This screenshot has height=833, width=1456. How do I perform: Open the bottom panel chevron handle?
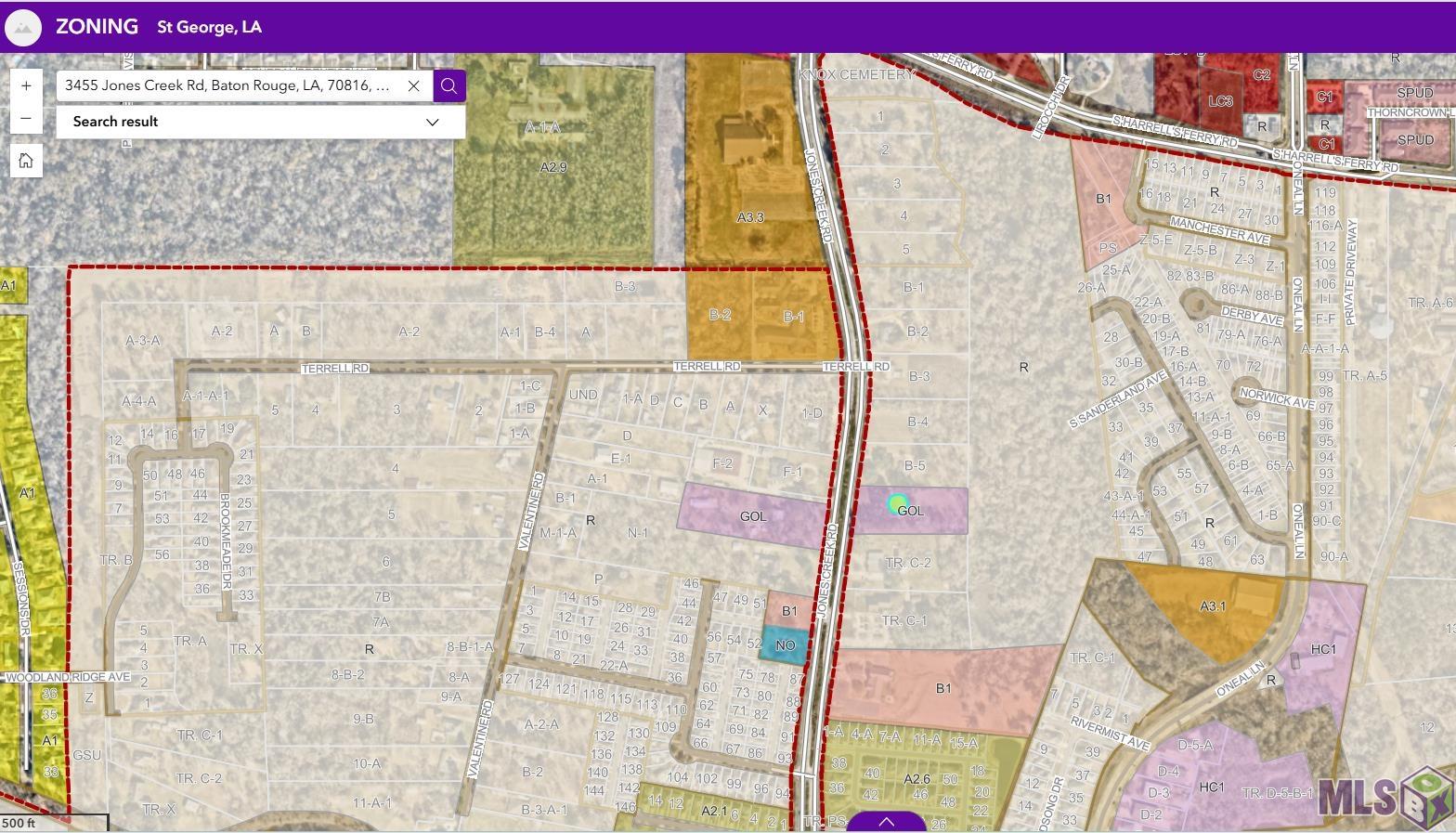(x=886, y=822)
